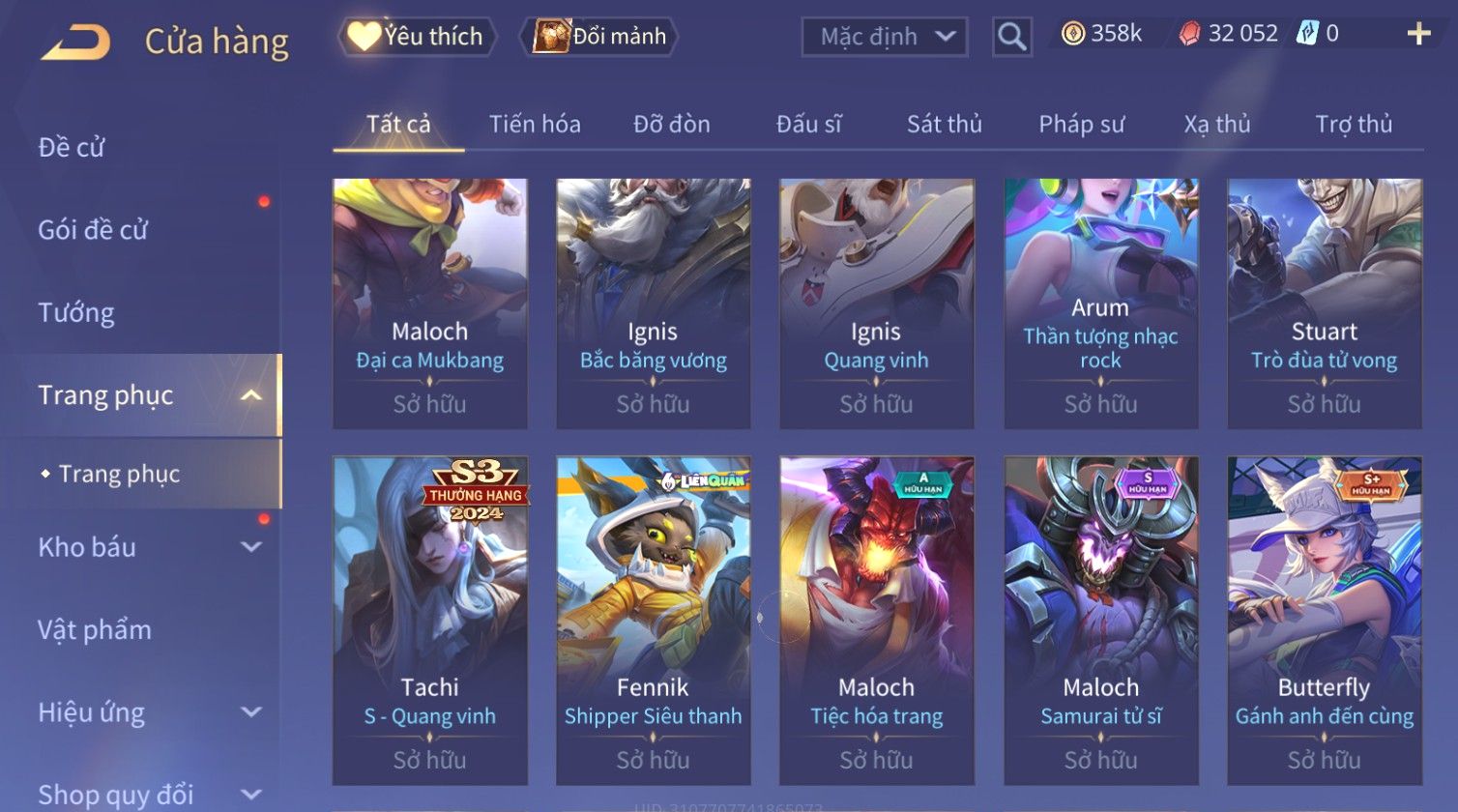Tap the plus icon to add currency
The image size is (1458, 812).
point(1418,34)
